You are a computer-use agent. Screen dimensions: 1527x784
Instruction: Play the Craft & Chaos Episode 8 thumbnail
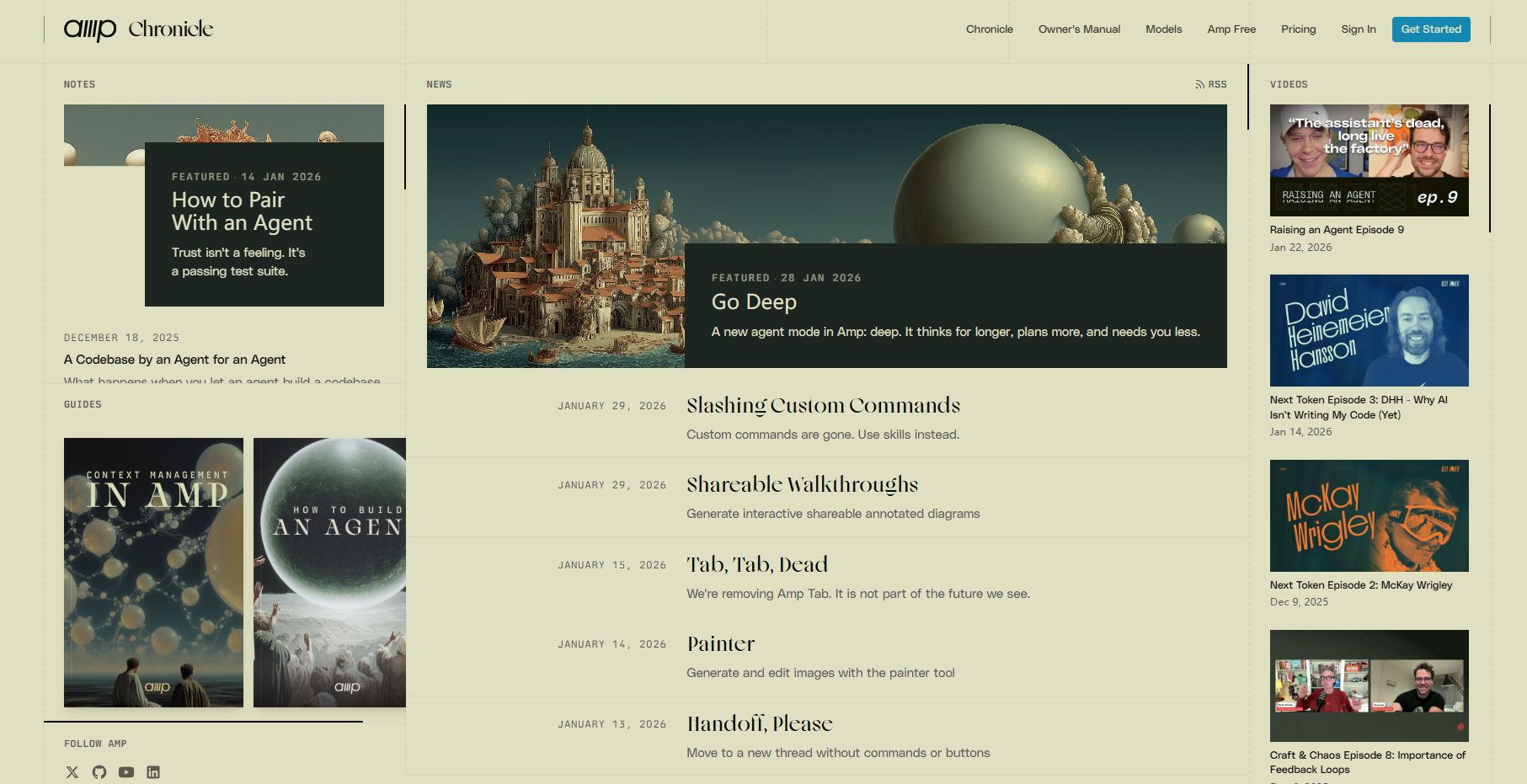tap(1369, 685)
